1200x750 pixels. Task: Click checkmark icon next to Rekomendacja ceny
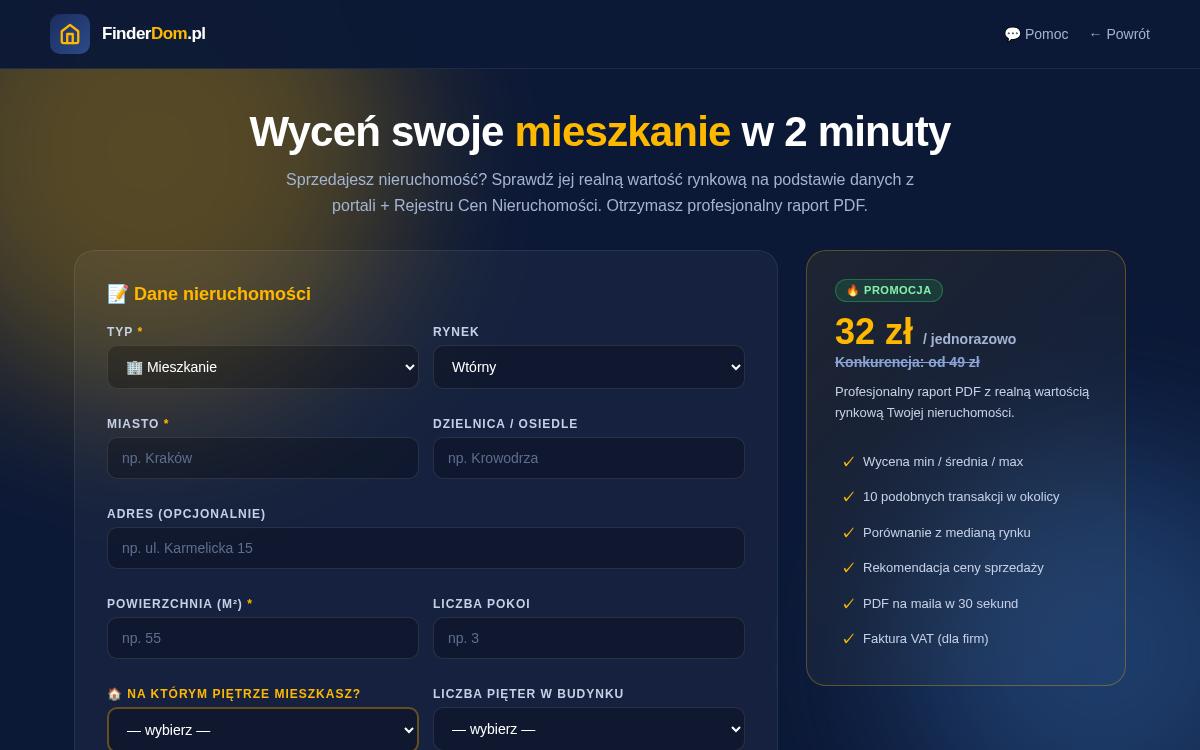coord(849,568)
